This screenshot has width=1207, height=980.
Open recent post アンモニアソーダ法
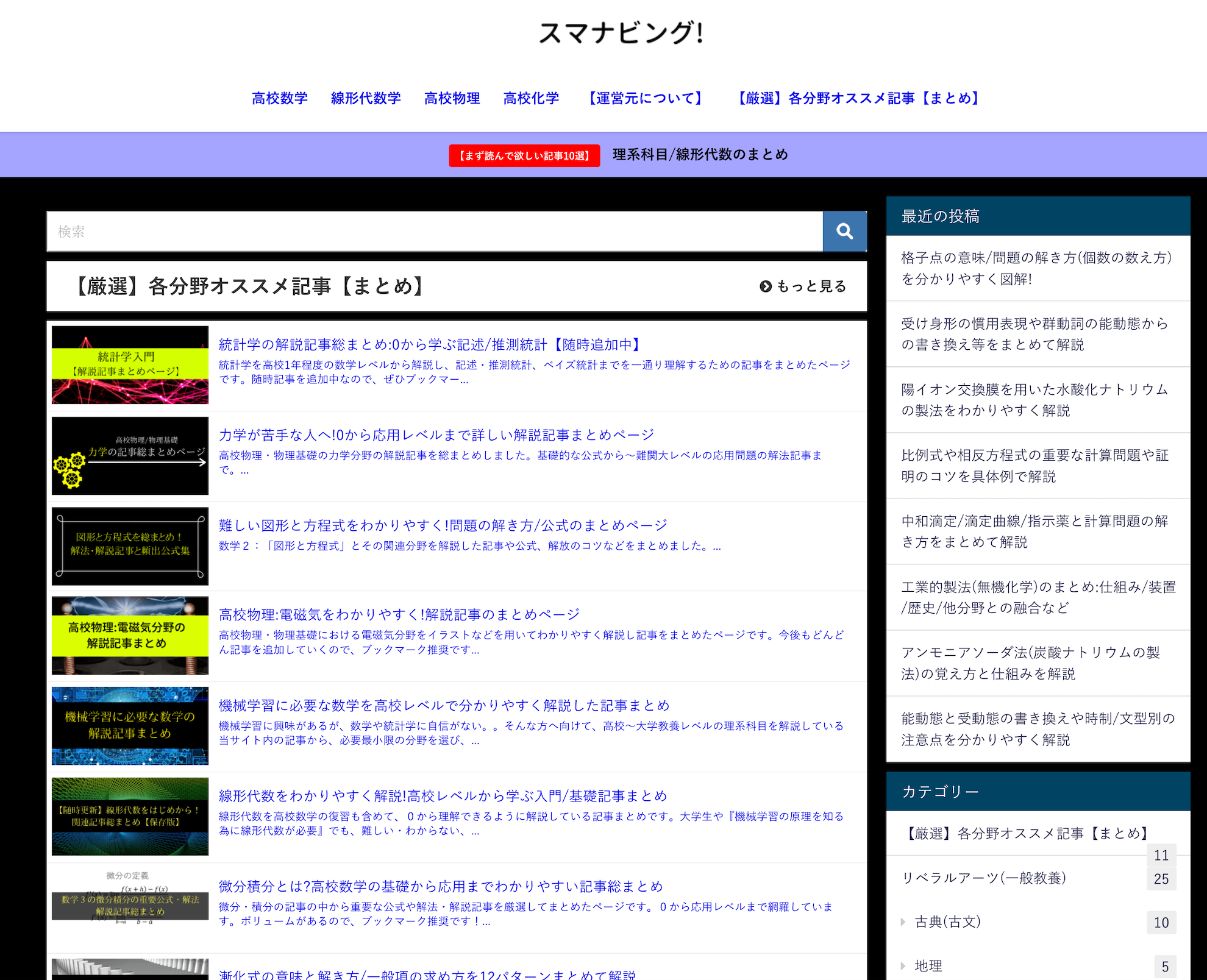(1030, 663)
